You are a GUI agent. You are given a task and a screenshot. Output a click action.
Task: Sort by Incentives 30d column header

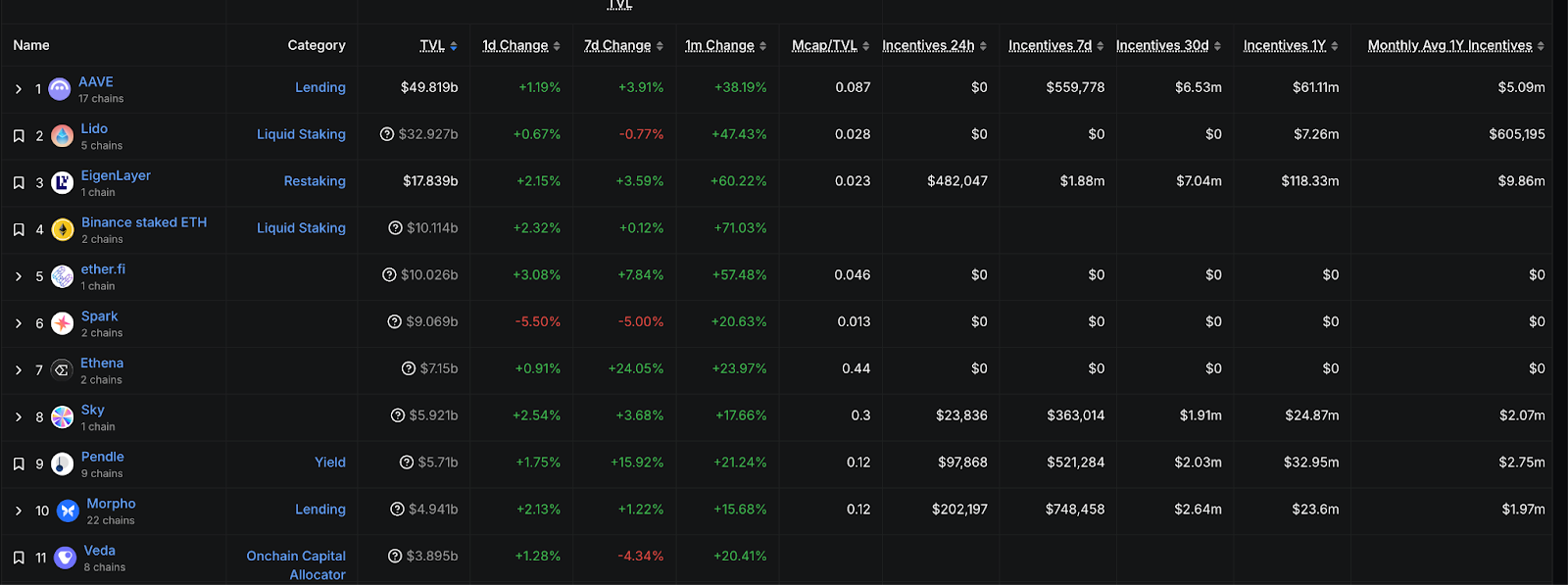(x=1169, y=46)
